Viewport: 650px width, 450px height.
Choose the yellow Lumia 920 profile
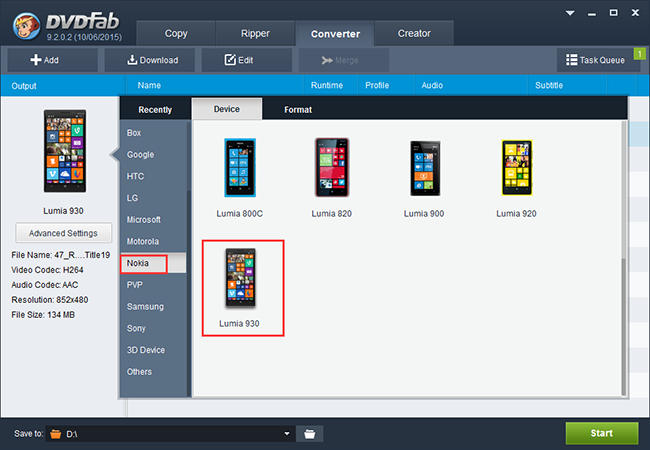pyautogui.click(x=517, y=178)
